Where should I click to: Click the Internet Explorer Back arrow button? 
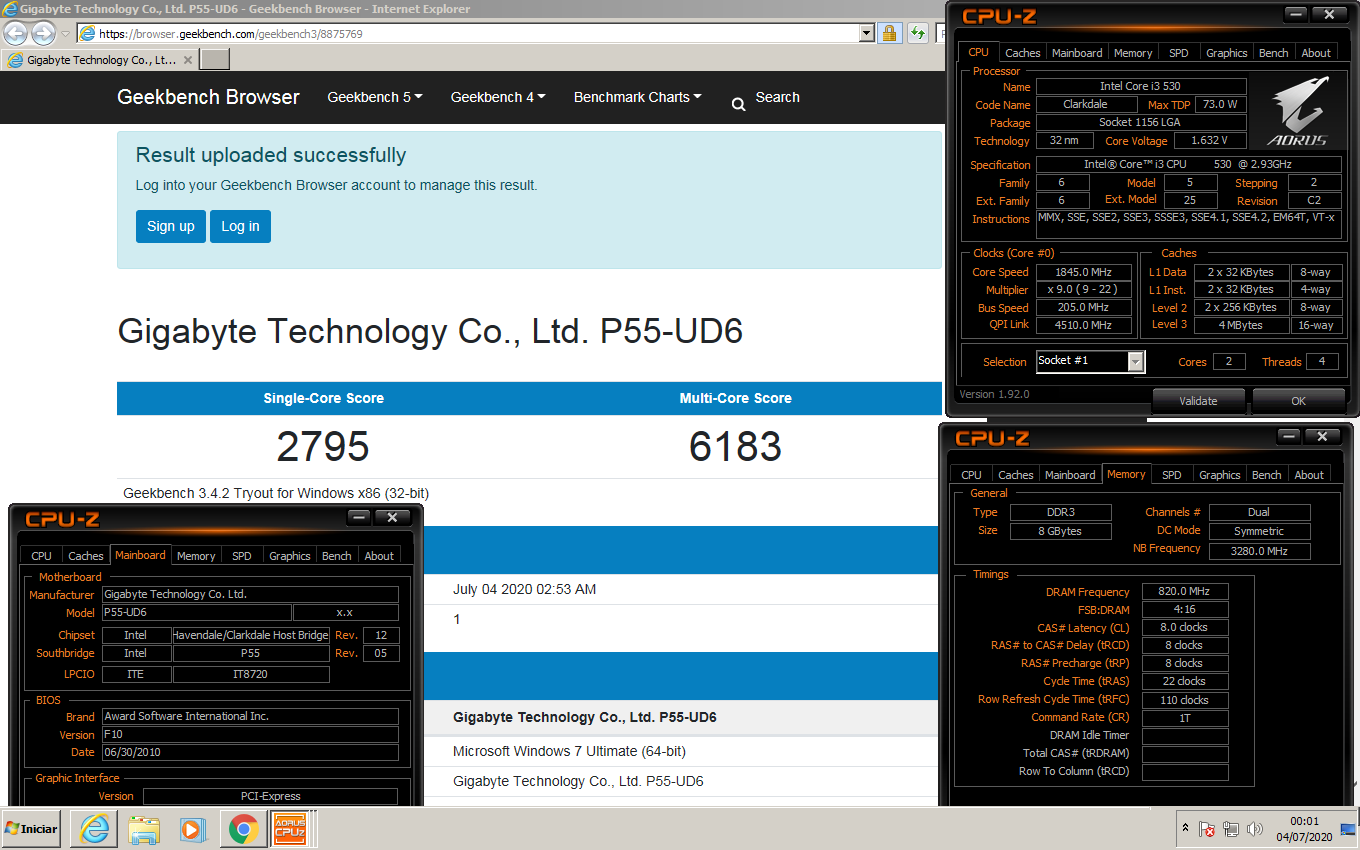click(15, 33)
